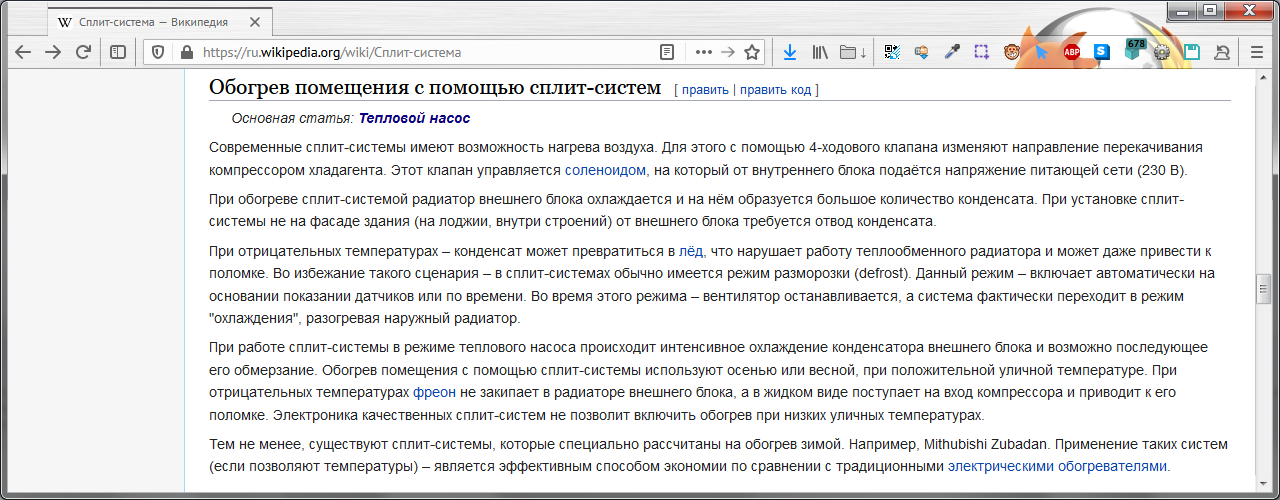Viewport: 1280px width, 500px height.
Task: Open page actions three-dots menu
Action: click(704, 52)
